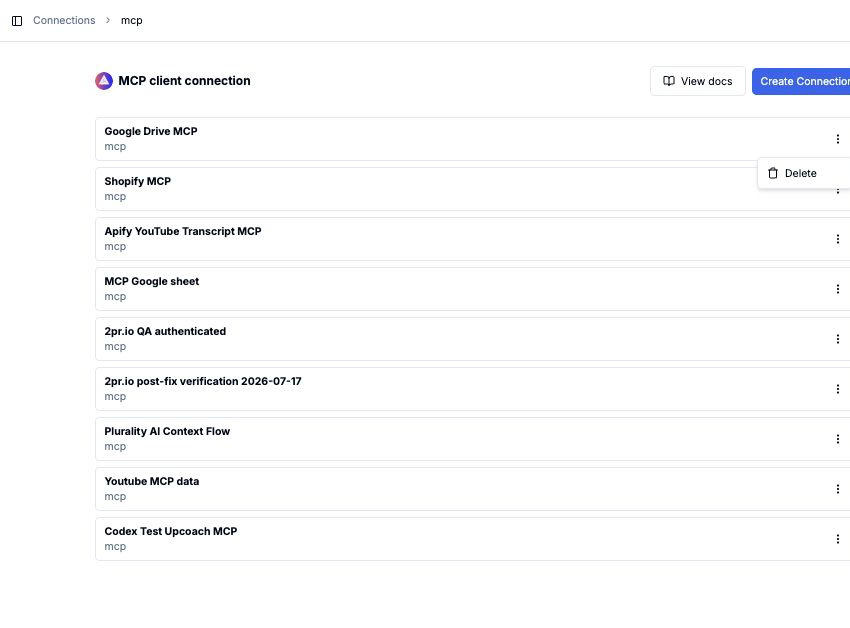Open options for Apify YouTube Transcript MCP
This screenshot has width=850, height=628.
[838, 239]
